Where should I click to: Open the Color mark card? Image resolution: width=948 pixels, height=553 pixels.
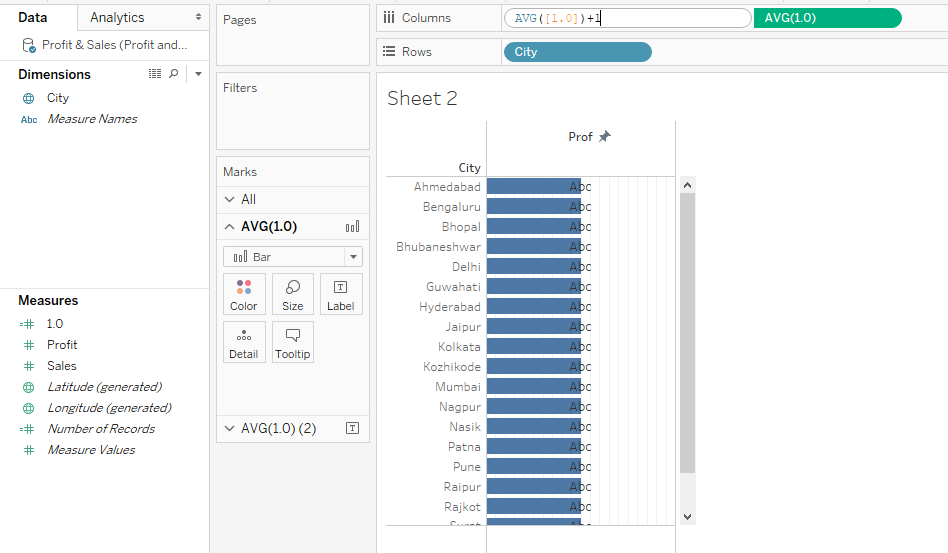(243, 294)
